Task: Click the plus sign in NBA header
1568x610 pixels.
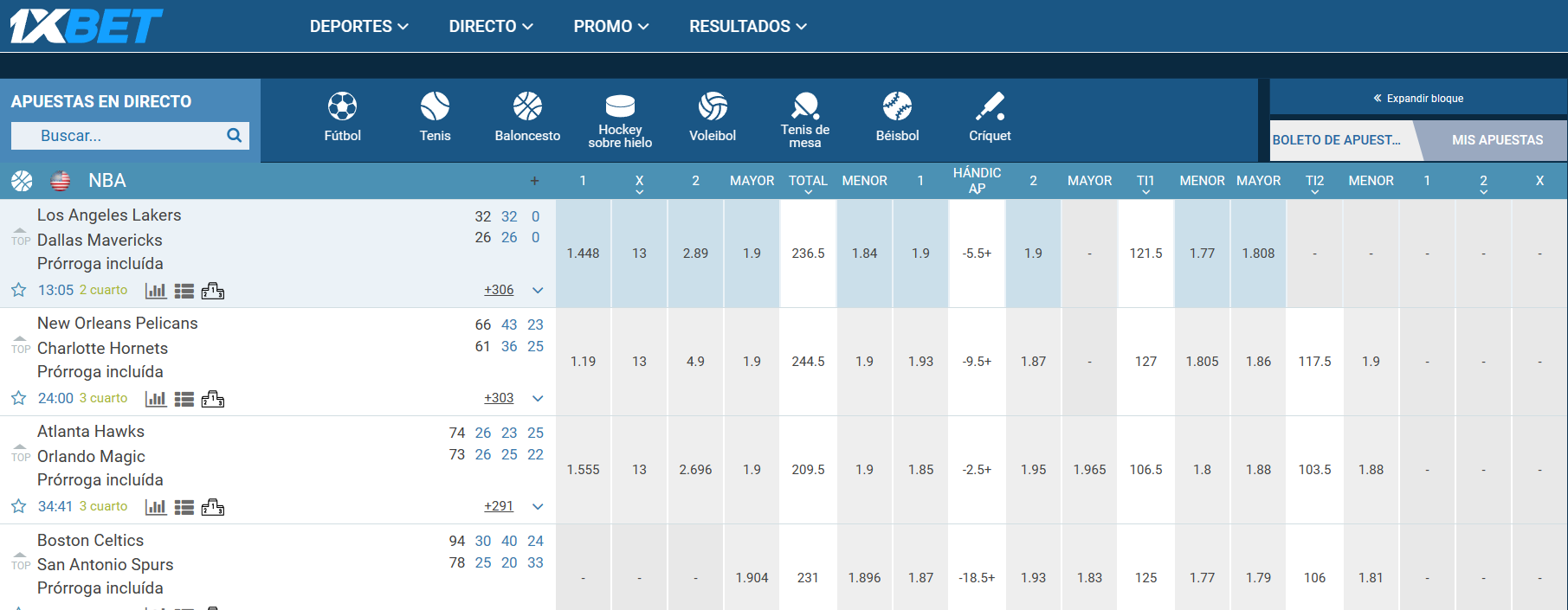Action: 534,181
